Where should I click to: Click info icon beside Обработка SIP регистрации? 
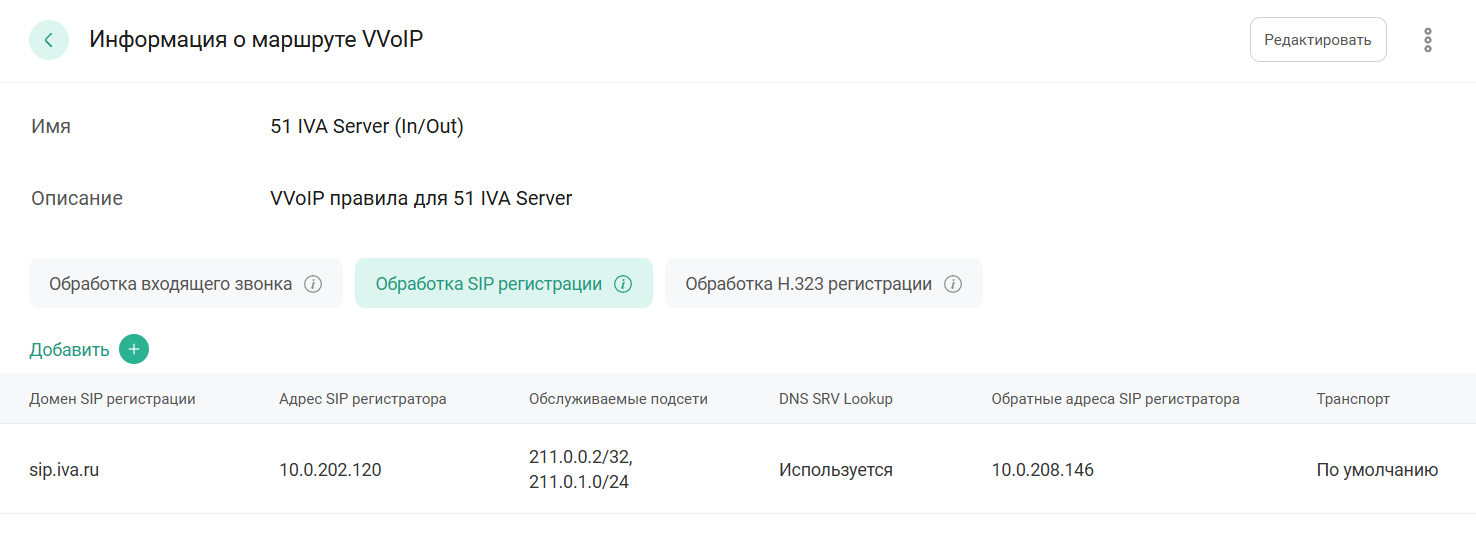(x=623, y=284)
